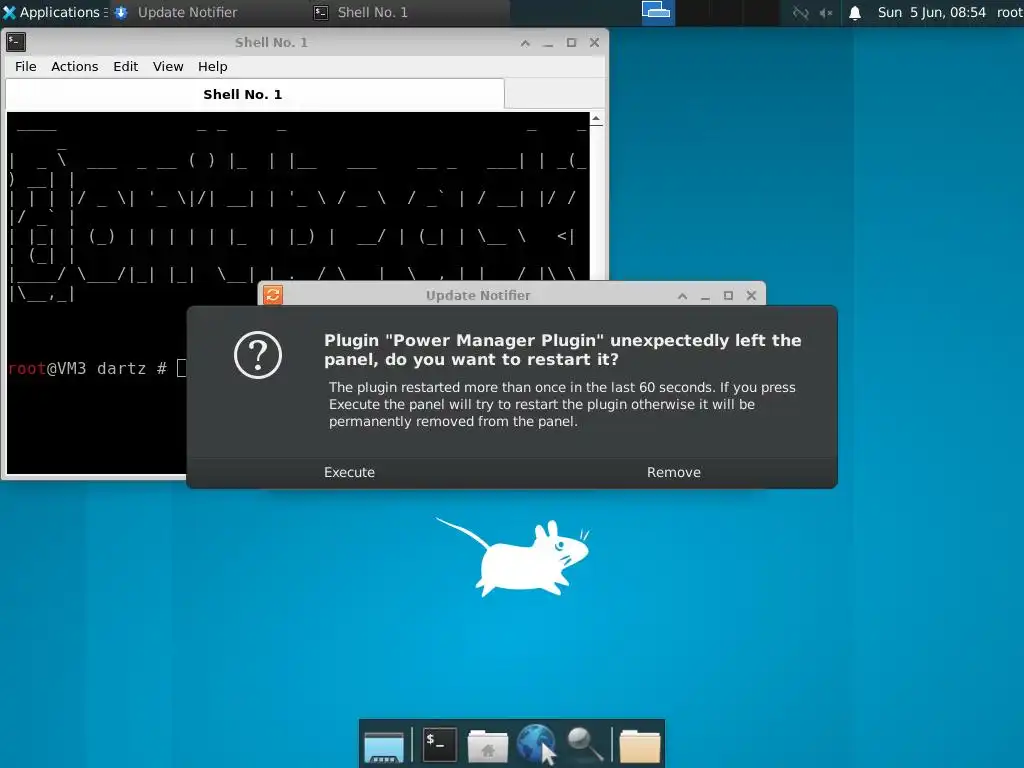
Task: Switch to Update Notifier in the taskbar
Action: [209, 12]
